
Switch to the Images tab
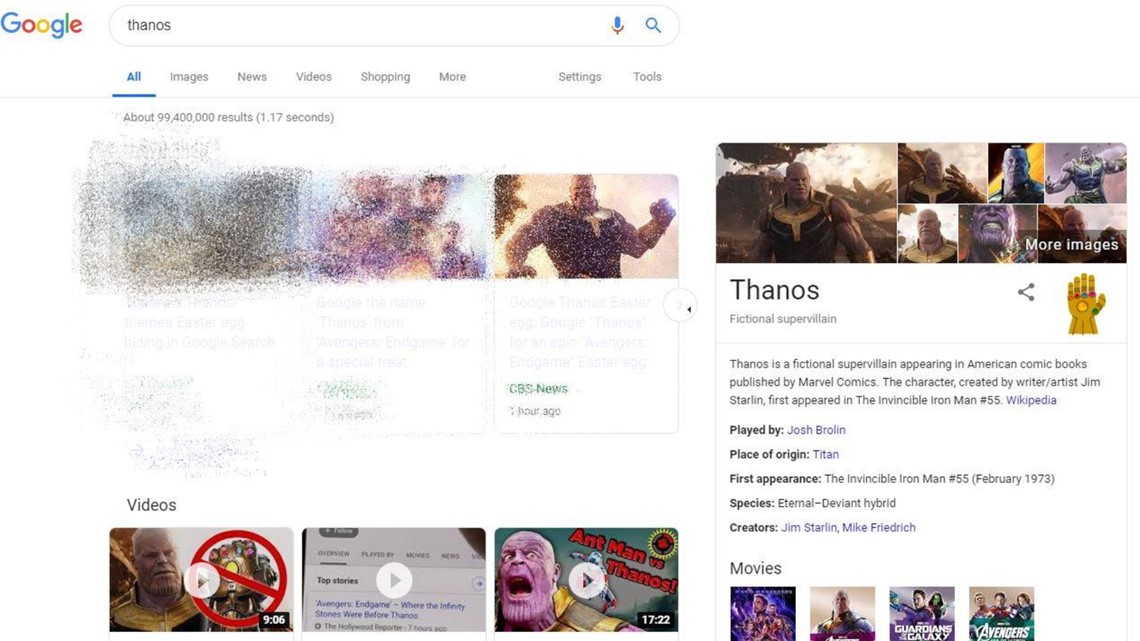[x=189, y=77]
